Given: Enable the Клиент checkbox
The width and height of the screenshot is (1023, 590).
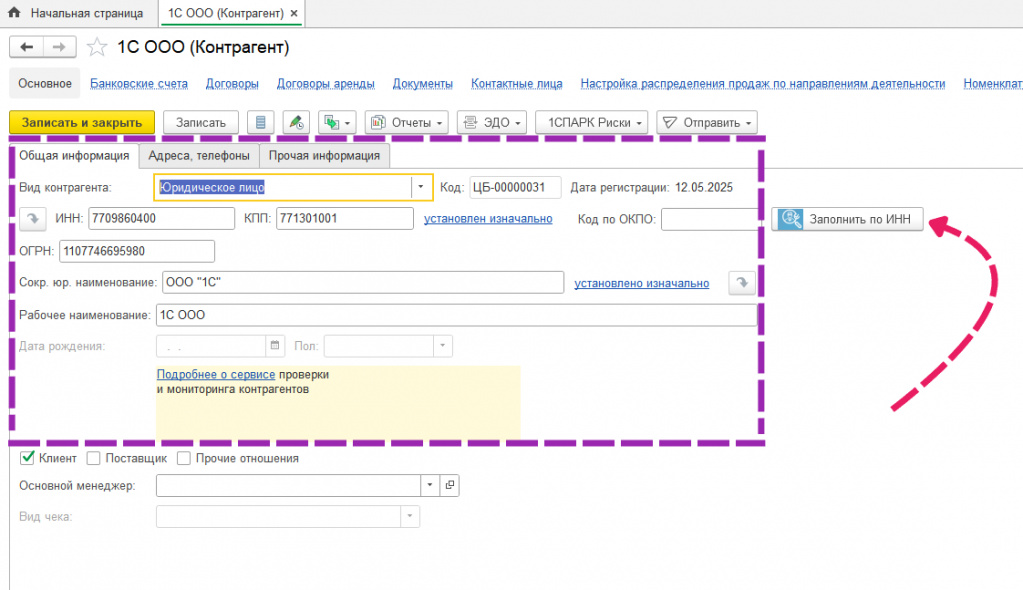Looking at the screenshot, I should pos(27,458).
